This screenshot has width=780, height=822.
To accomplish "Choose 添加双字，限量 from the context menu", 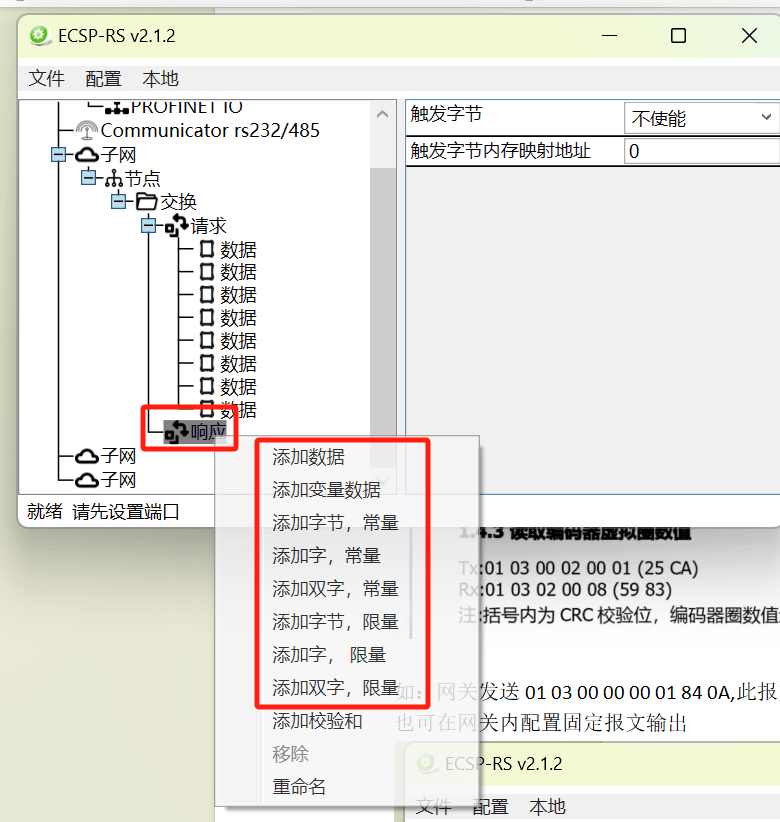I will [x=335, y=688].
